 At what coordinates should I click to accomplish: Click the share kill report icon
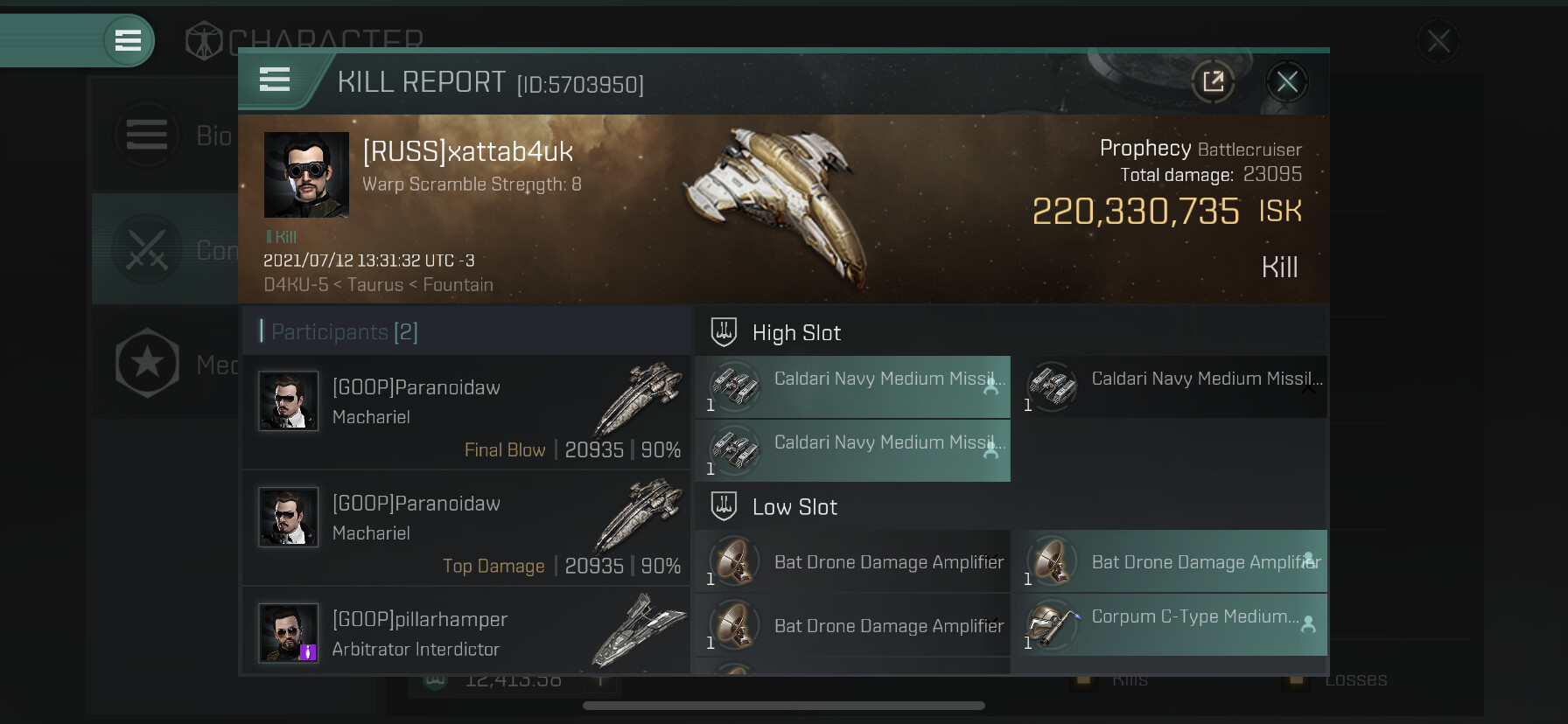(1213, 82)
